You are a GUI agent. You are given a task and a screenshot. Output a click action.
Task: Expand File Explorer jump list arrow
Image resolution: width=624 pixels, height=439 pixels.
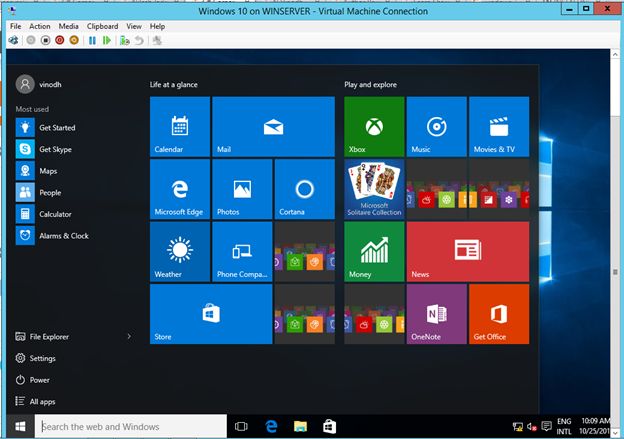(x=129, y=336)
